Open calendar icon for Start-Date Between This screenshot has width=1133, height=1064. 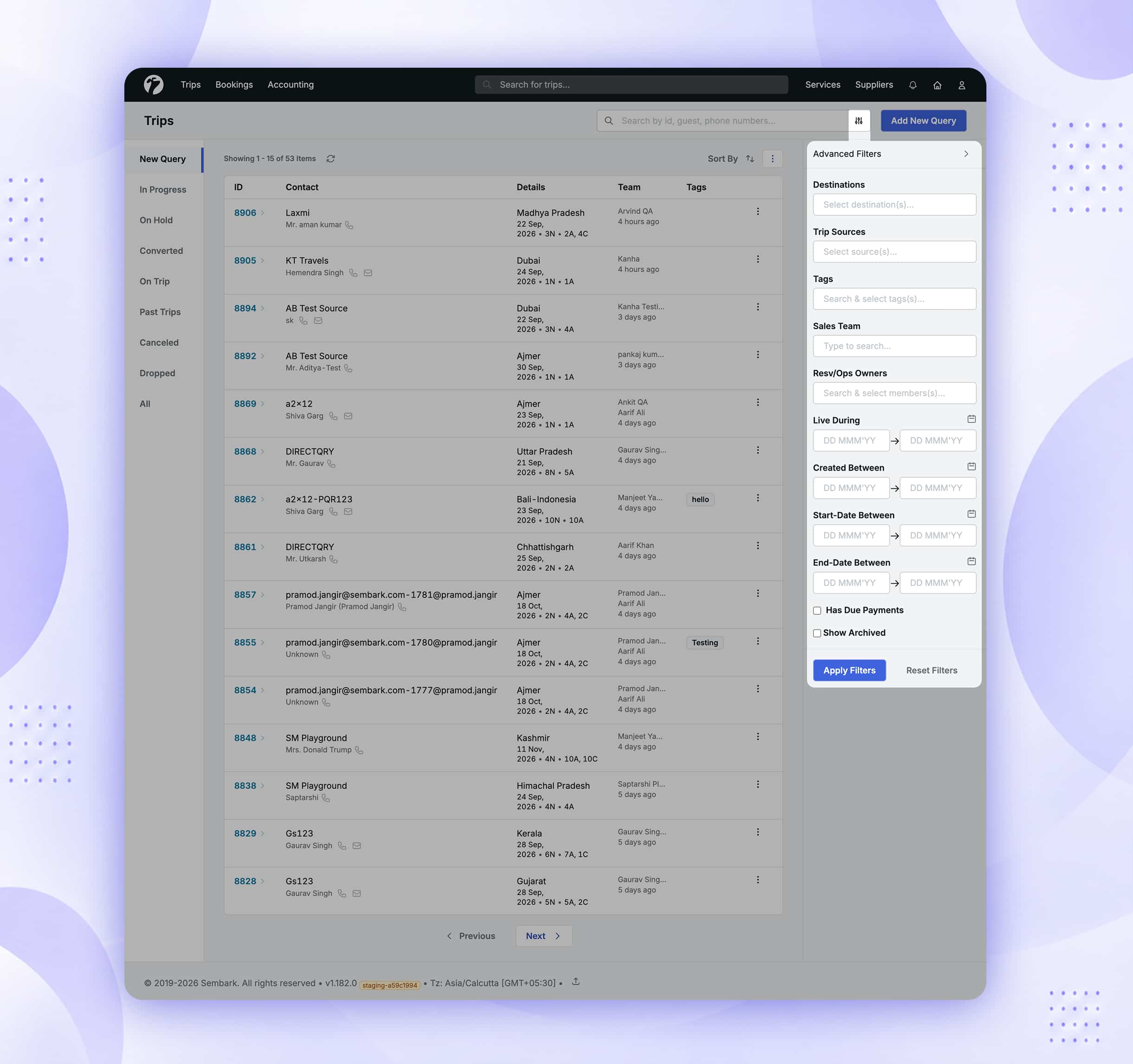(972, 514)
